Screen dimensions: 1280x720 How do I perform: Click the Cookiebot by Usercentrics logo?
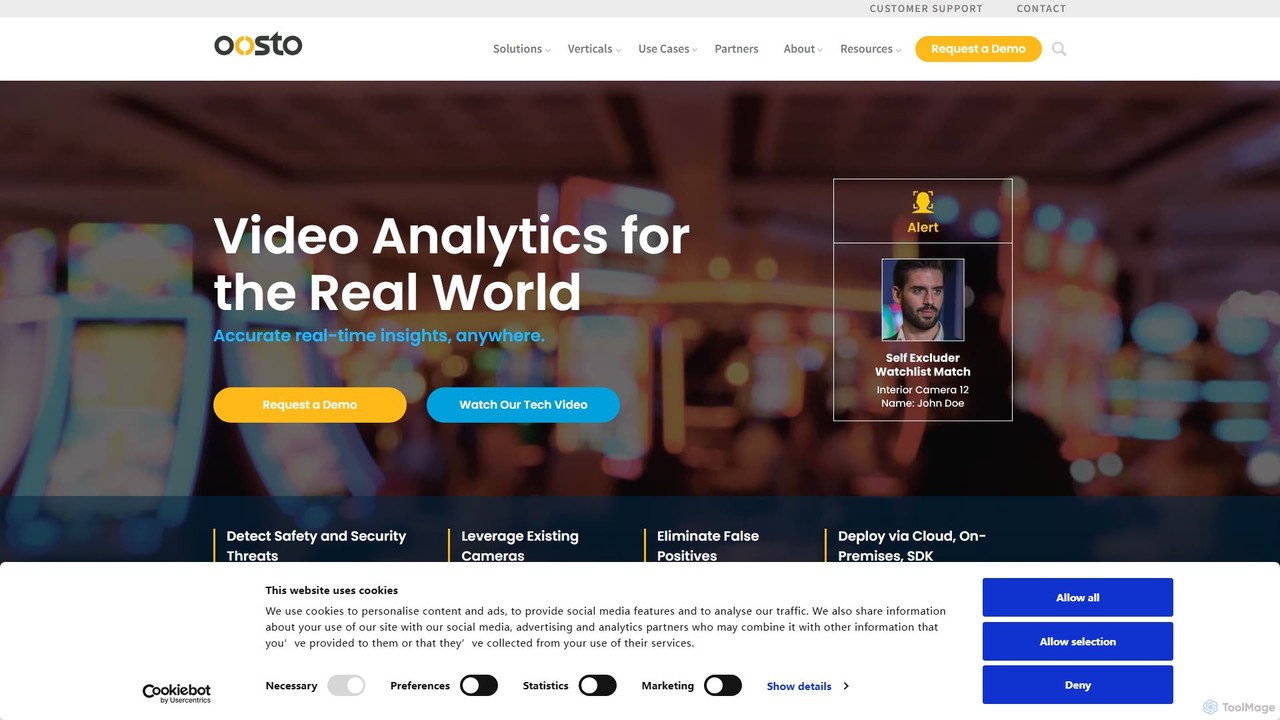[x=177, y=693]
